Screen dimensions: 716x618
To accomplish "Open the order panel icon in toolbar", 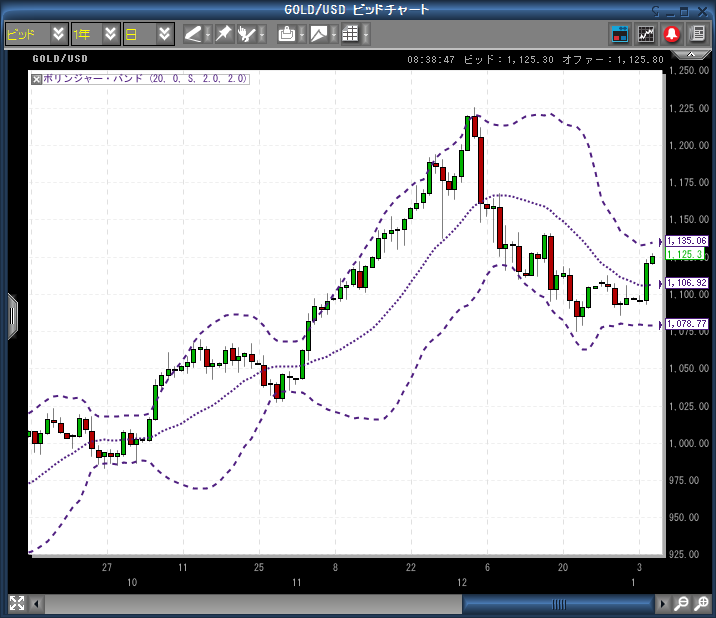I will [620, 34].
